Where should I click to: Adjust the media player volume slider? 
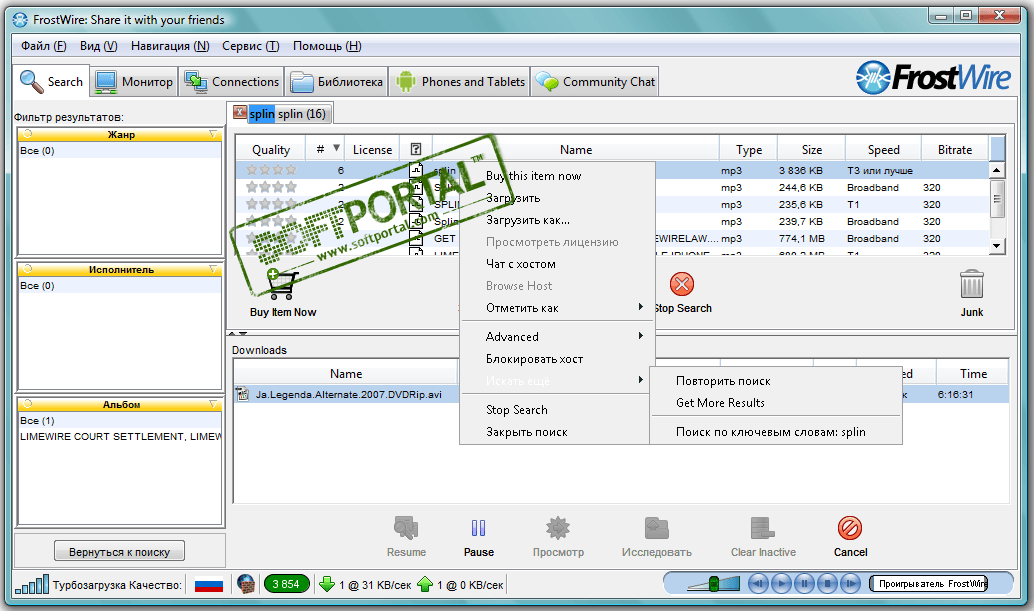(714, 583)
